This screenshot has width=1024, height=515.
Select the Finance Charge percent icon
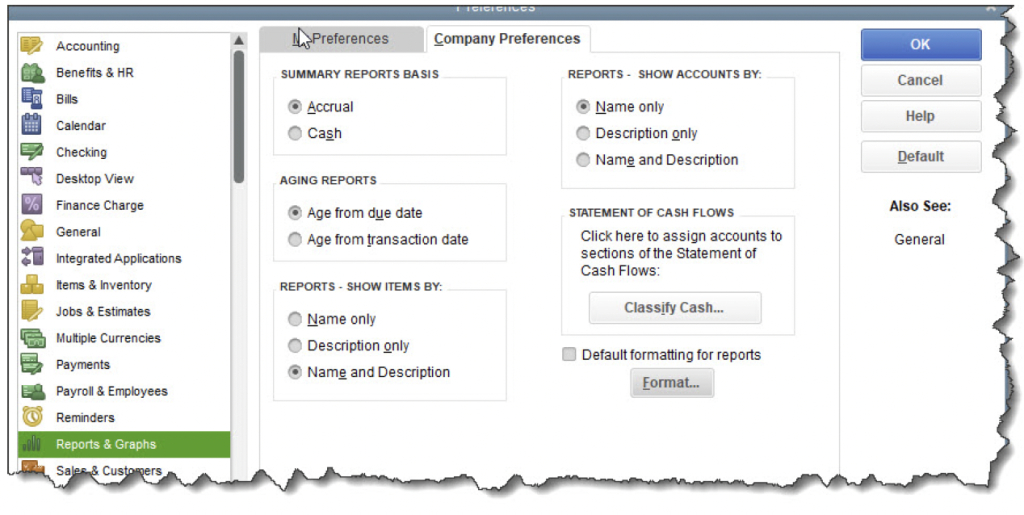tap(32, 205)
